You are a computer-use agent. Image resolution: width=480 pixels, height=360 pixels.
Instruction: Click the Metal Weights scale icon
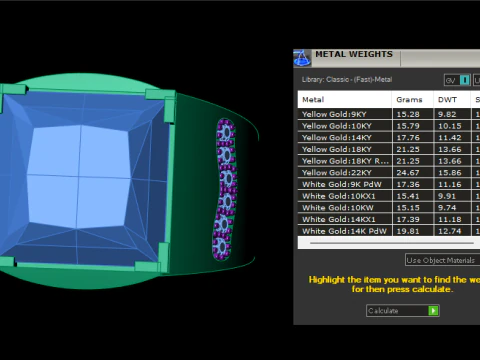pos(302,58)
